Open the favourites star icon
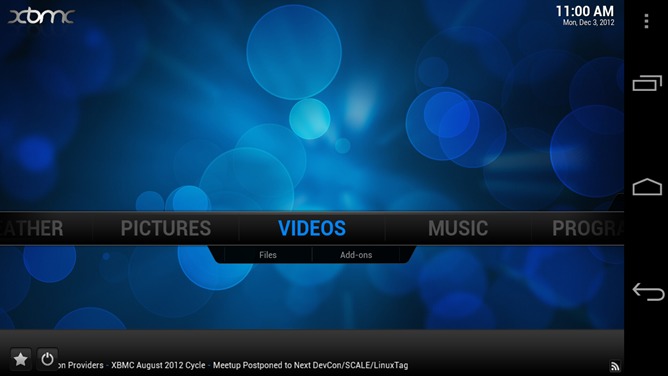This screenshot has height=376, width=668. click(20, 359)
